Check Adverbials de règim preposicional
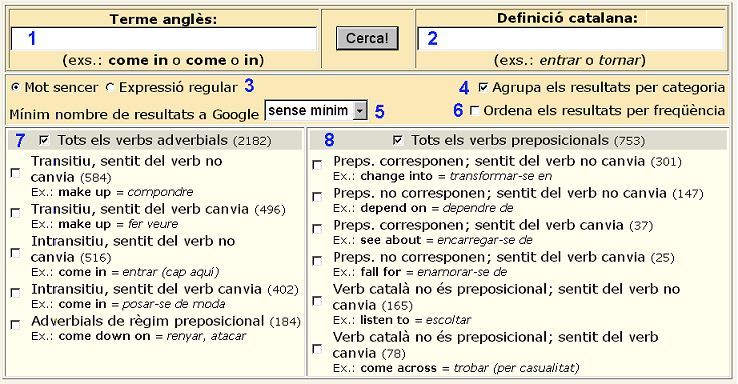Viewport: 738px width, 384px height. 16,325
